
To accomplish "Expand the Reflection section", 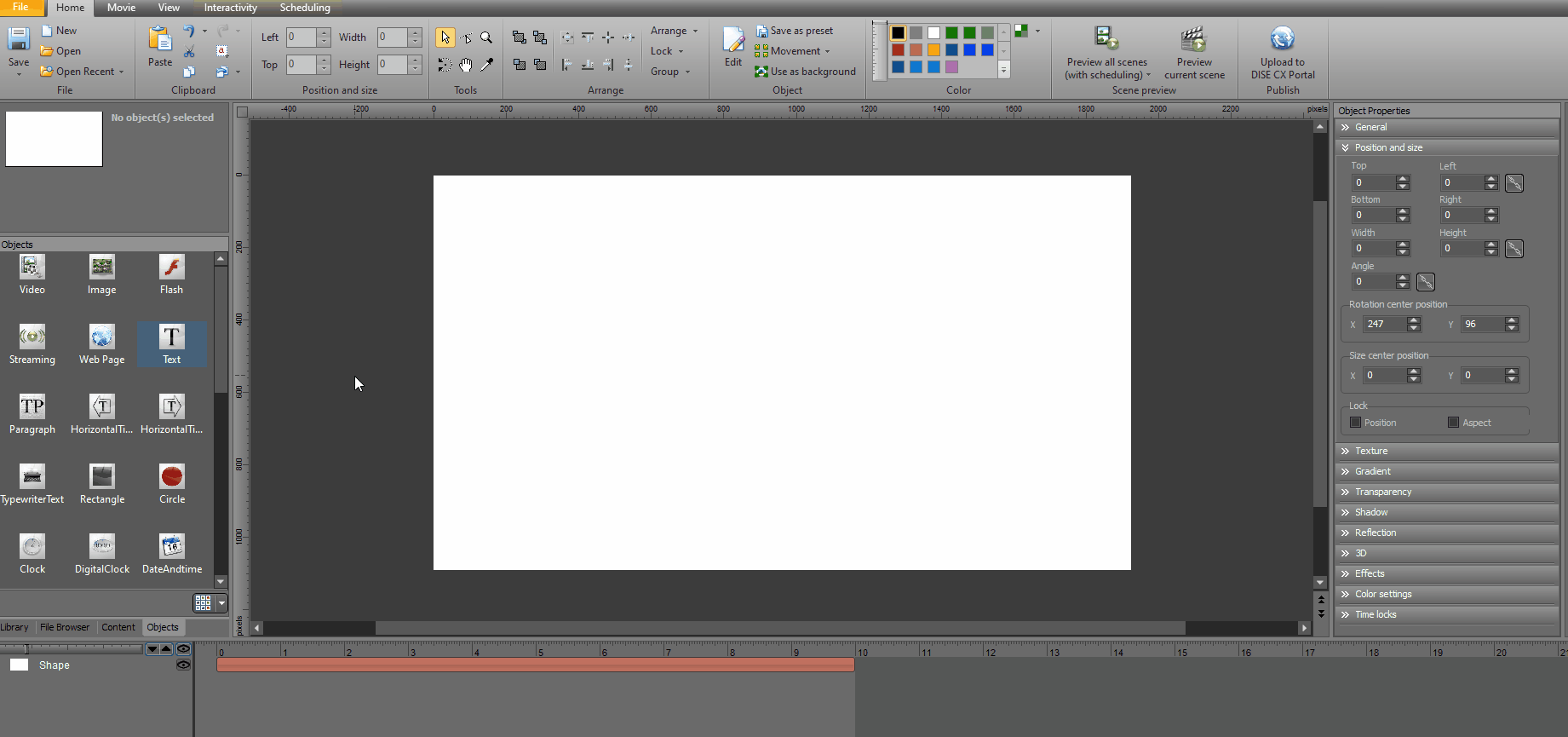I will tap(1447, 533).
